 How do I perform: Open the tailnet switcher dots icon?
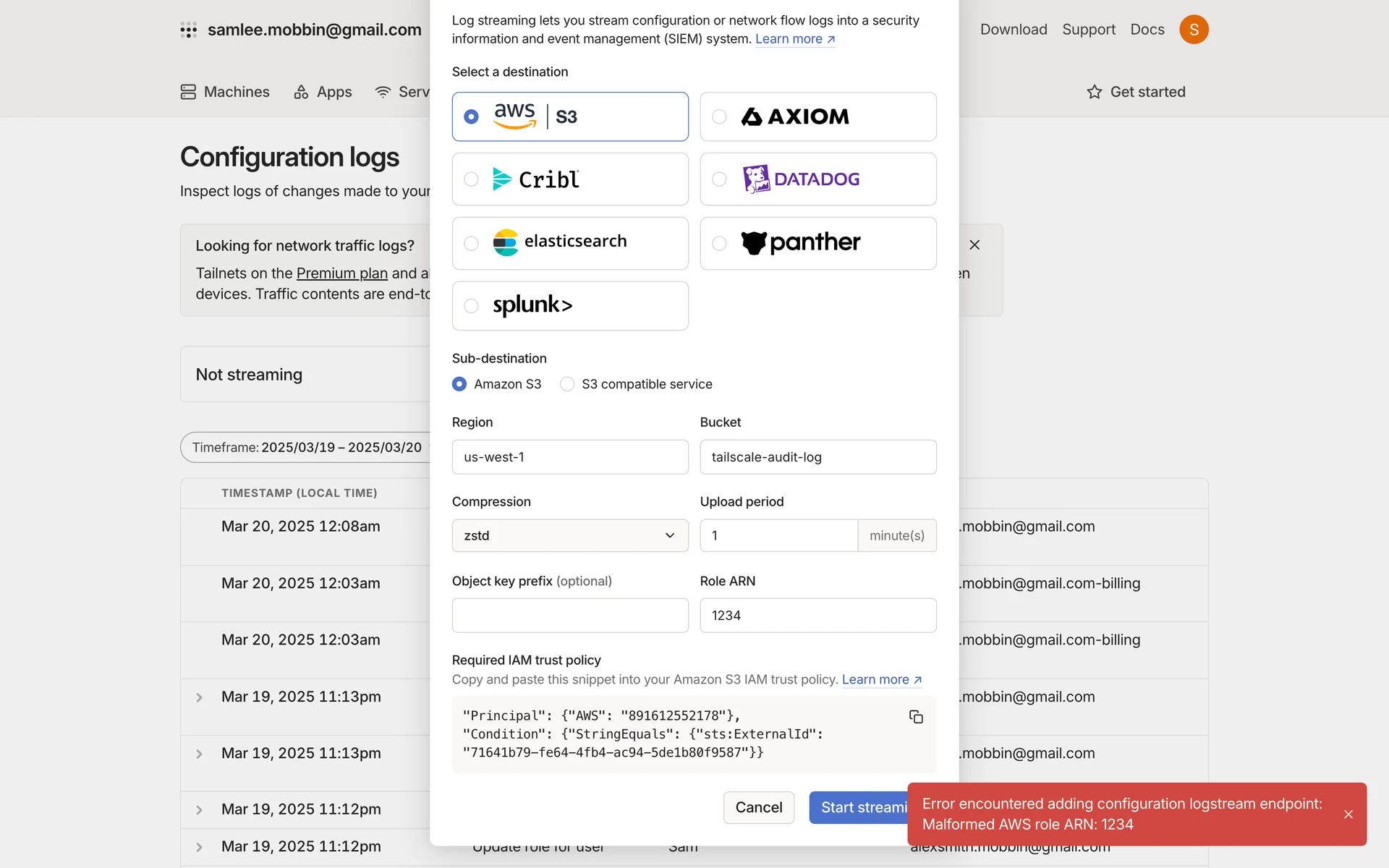pyautogui.click(x=189, y=30)
